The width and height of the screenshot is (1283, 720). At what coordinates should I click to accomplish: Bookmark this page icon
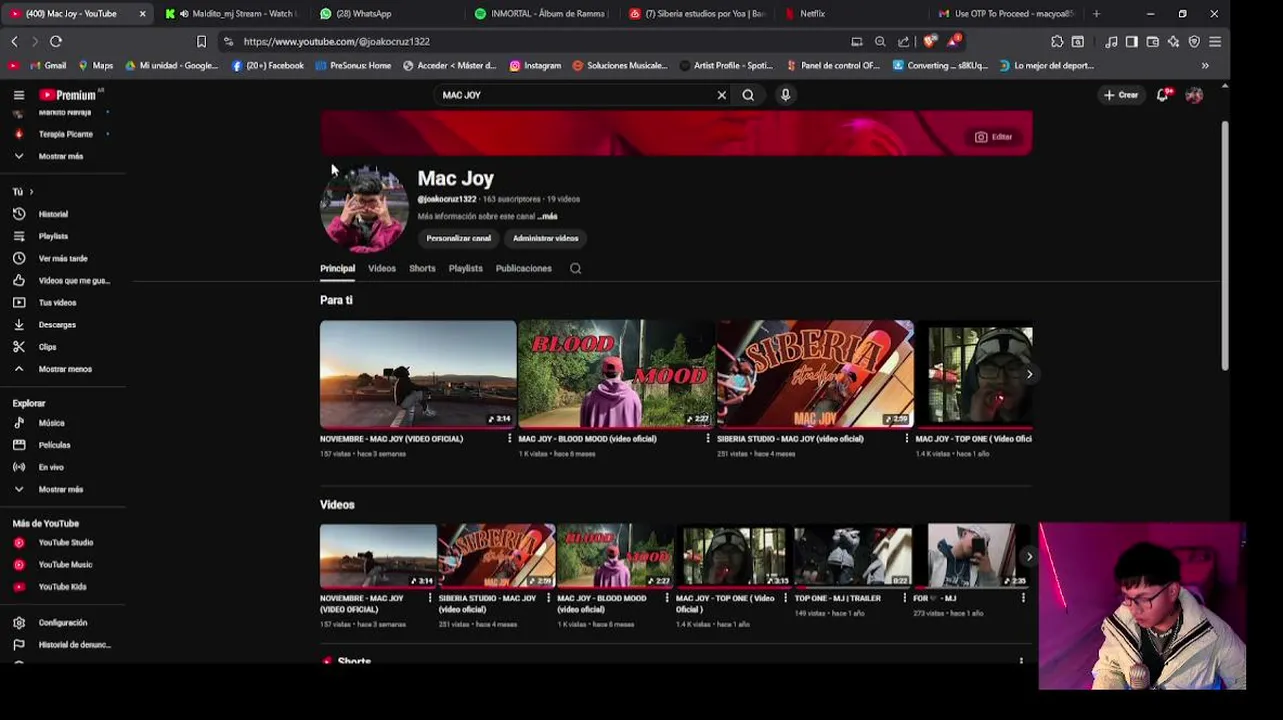201,41
